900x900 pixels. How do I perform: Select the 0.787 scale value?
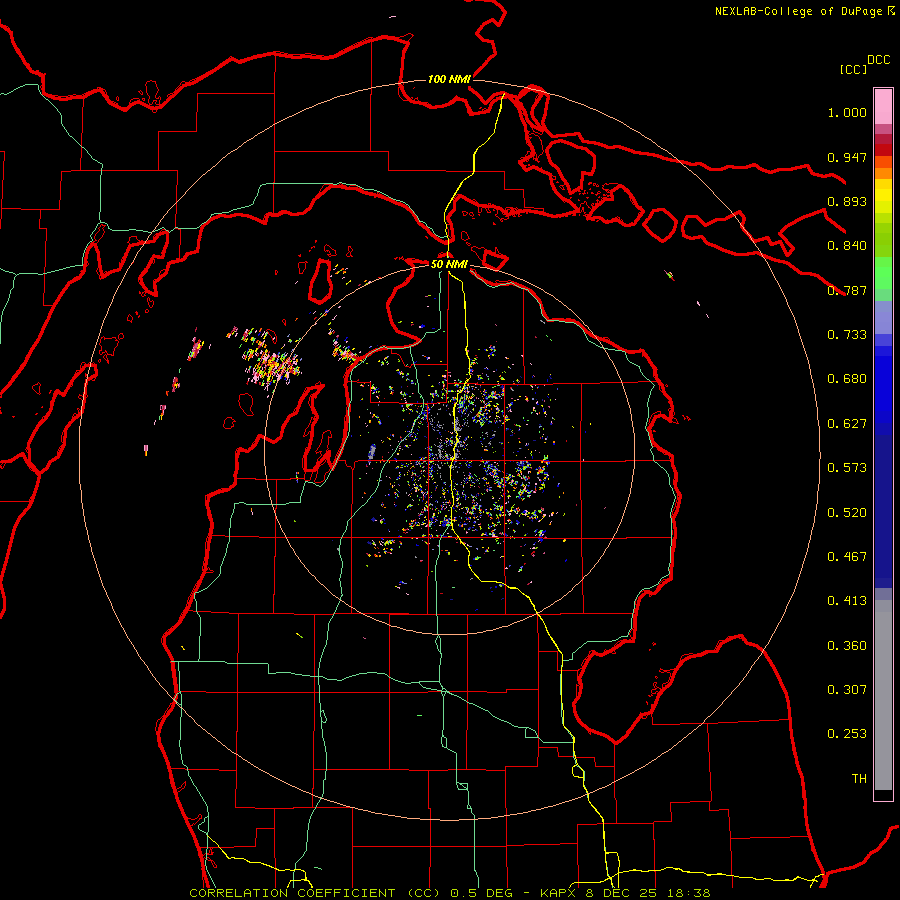pos(847,290)
